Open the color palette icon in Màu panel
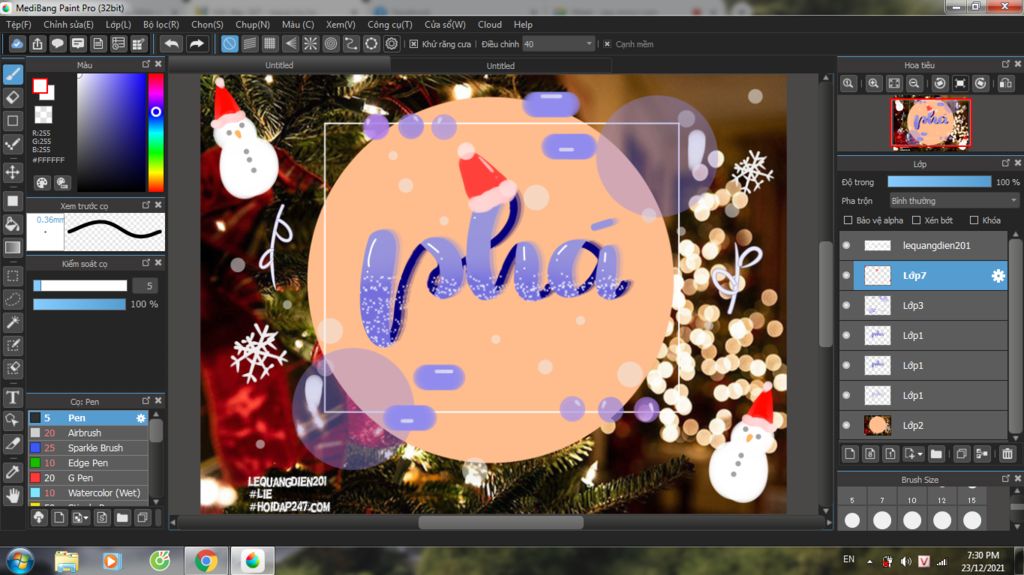The width and height of the screenshot is (1024, 575). pos(42,183)
